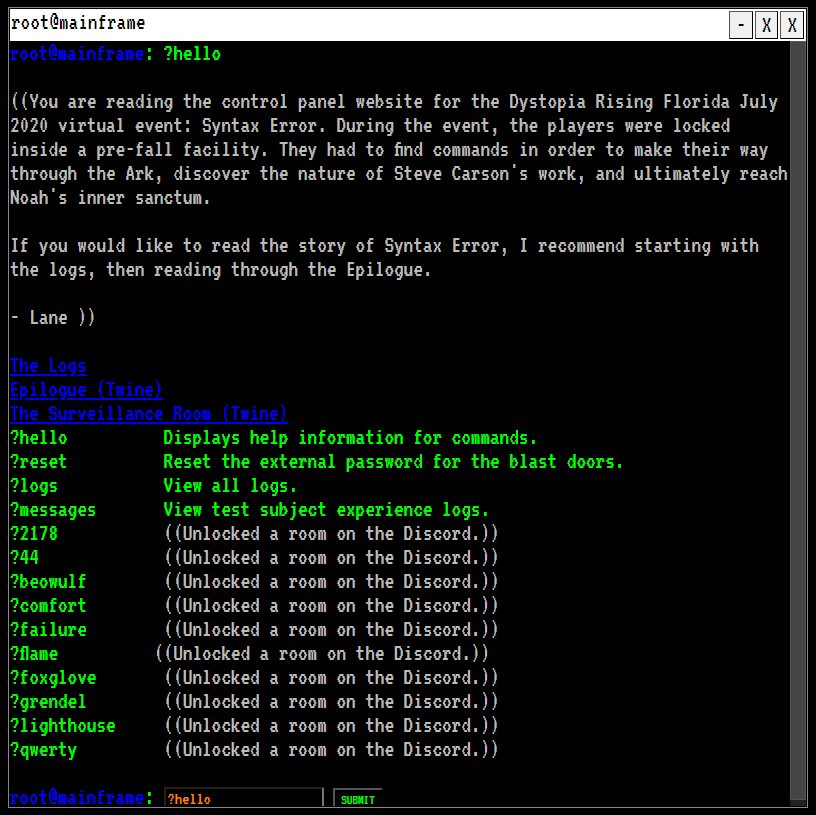
Task: Open the Epilogue (Twine) link
Action: click(x=86, y=390)
